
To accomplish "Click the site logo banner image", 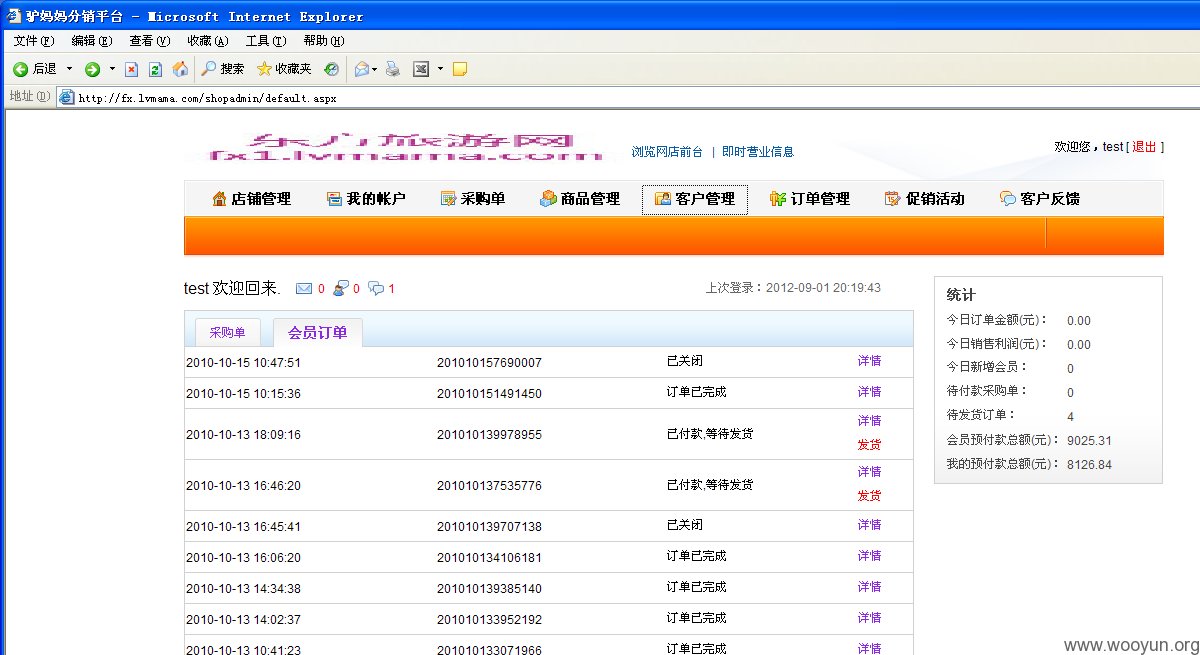I will click(x=405, y=146).
